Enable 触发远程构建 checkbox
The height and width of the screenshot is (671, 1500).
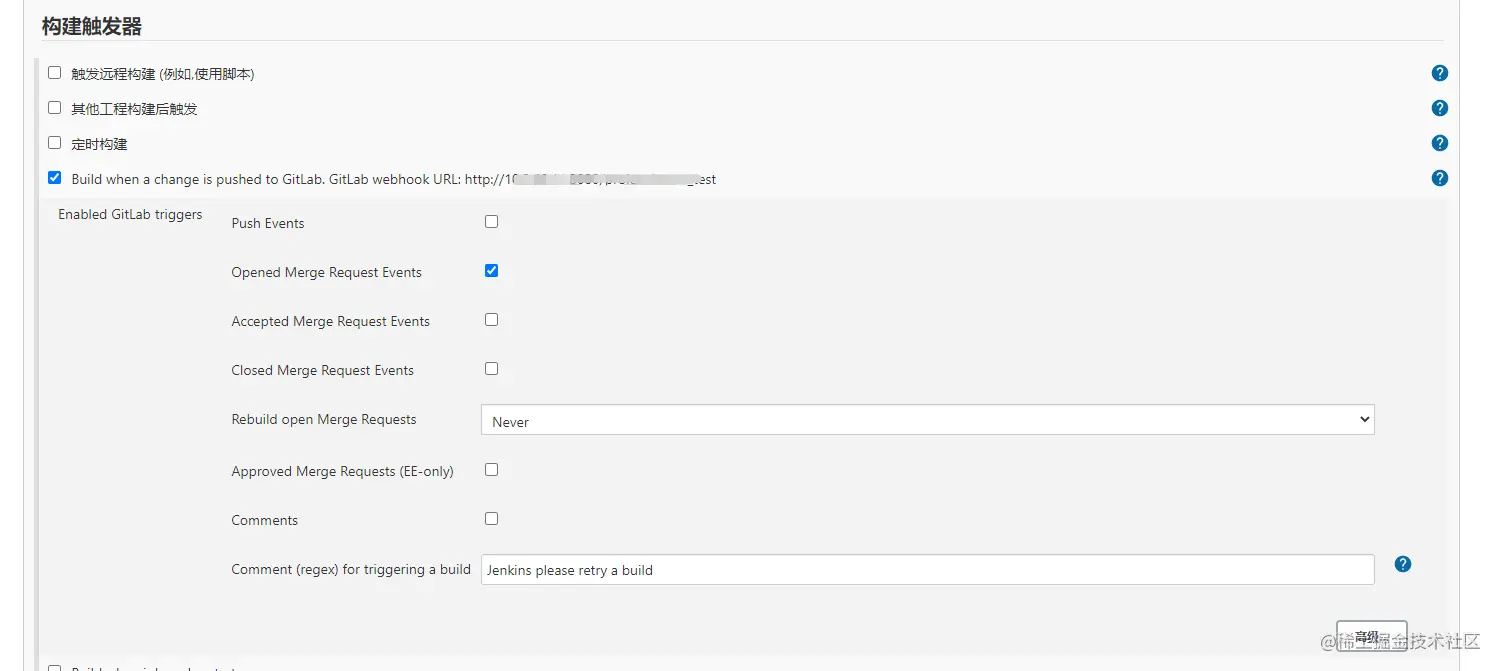pos(55,73)
